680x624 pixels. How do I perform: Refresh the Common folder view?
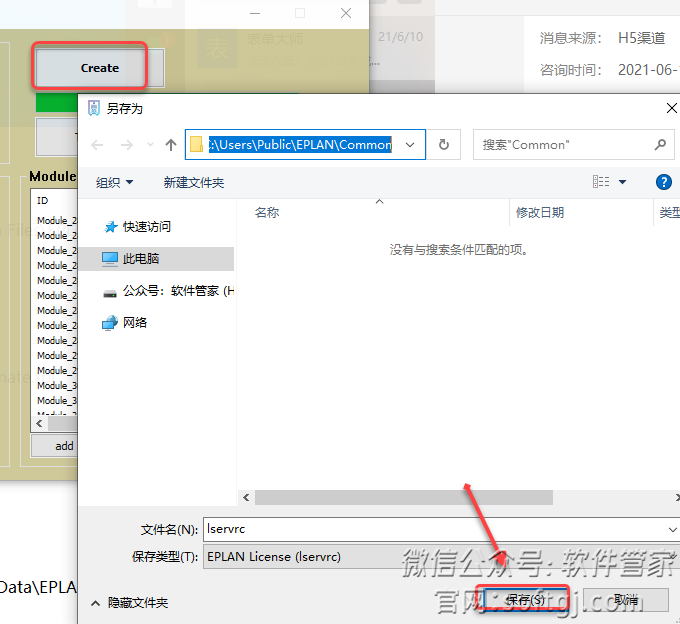pos(444,144)
